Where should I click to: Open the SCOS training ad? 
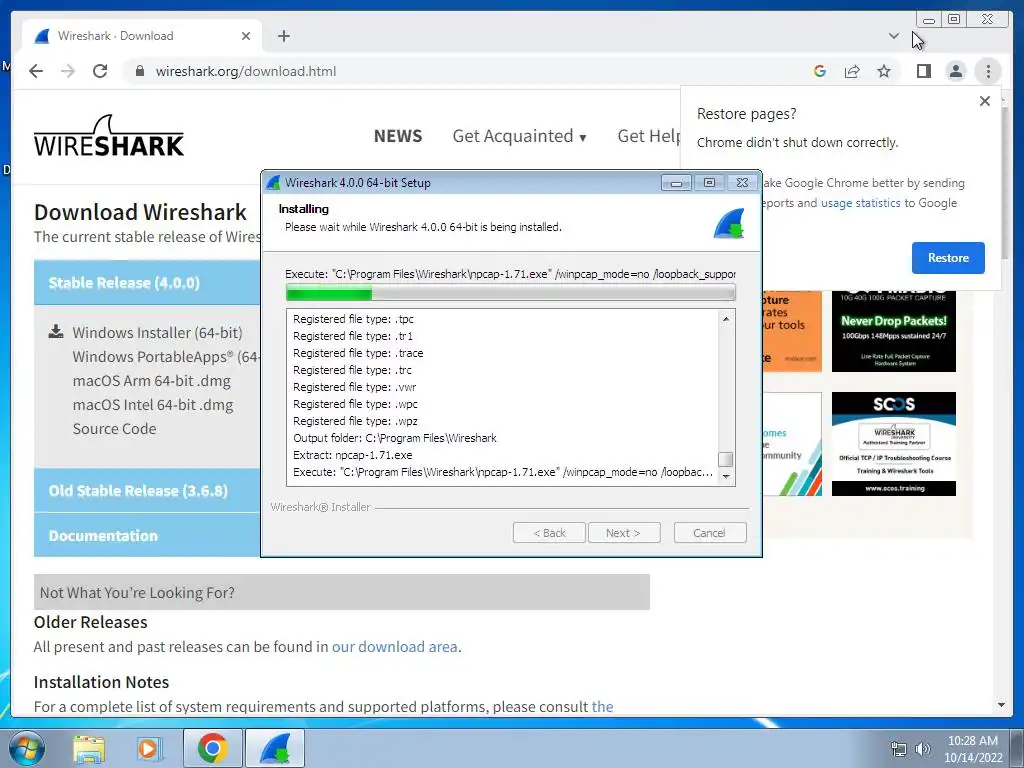tap(893, 444)
